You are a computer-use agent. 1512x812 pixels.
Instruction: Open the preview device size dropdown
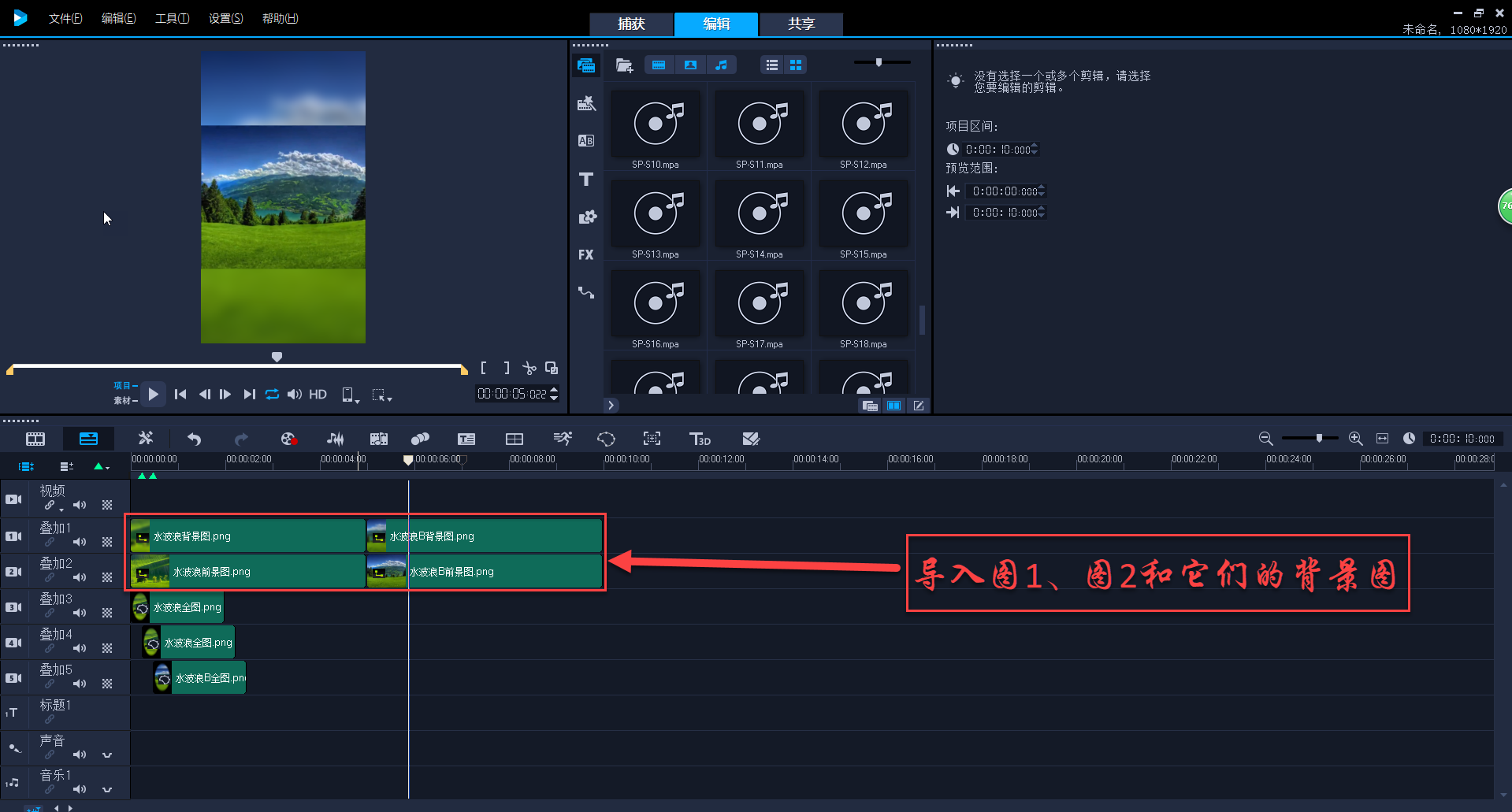point(350,395)
